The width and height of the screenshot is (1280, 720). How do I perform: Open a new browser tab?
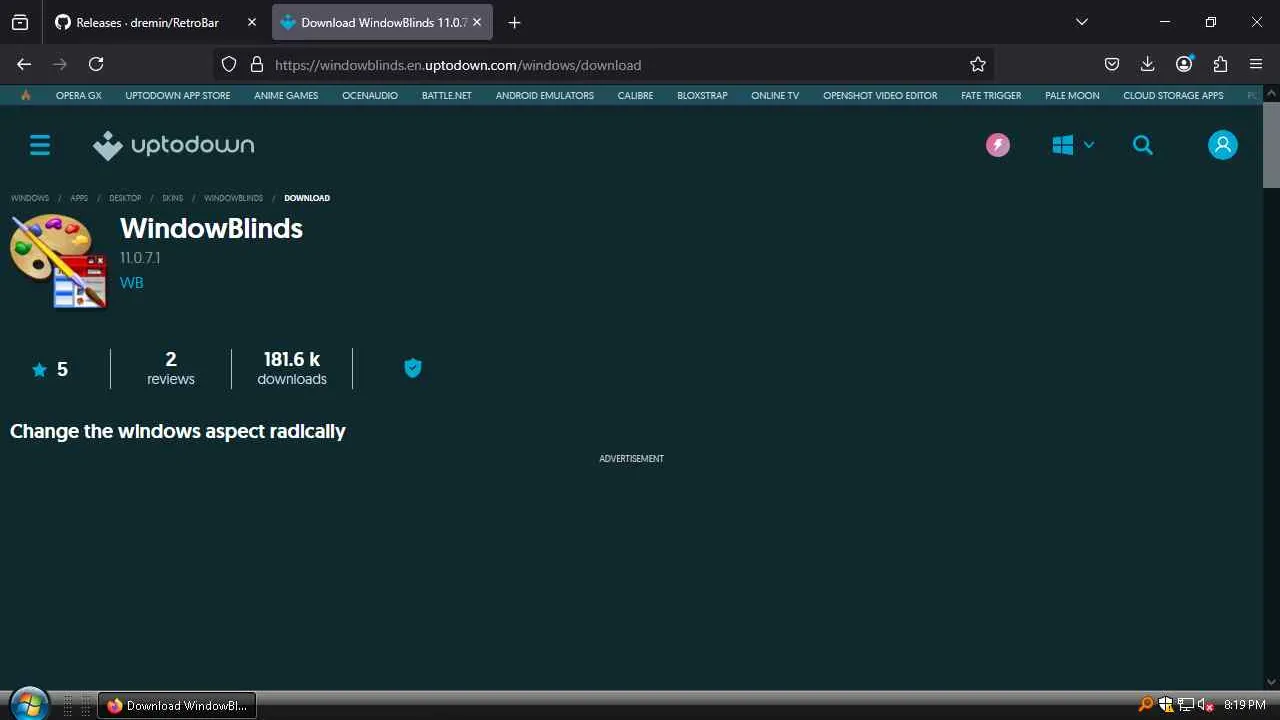[x=514, y=22]
